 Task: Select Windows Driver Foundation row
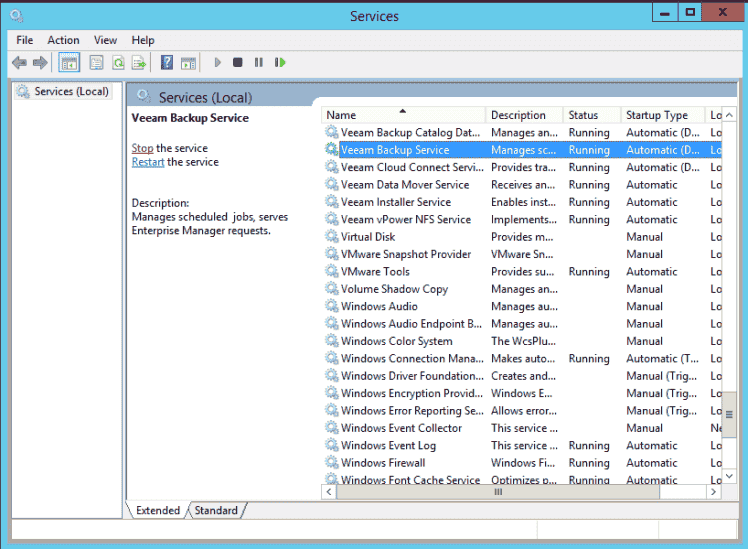pyautogui.click(x=522, y=375)
